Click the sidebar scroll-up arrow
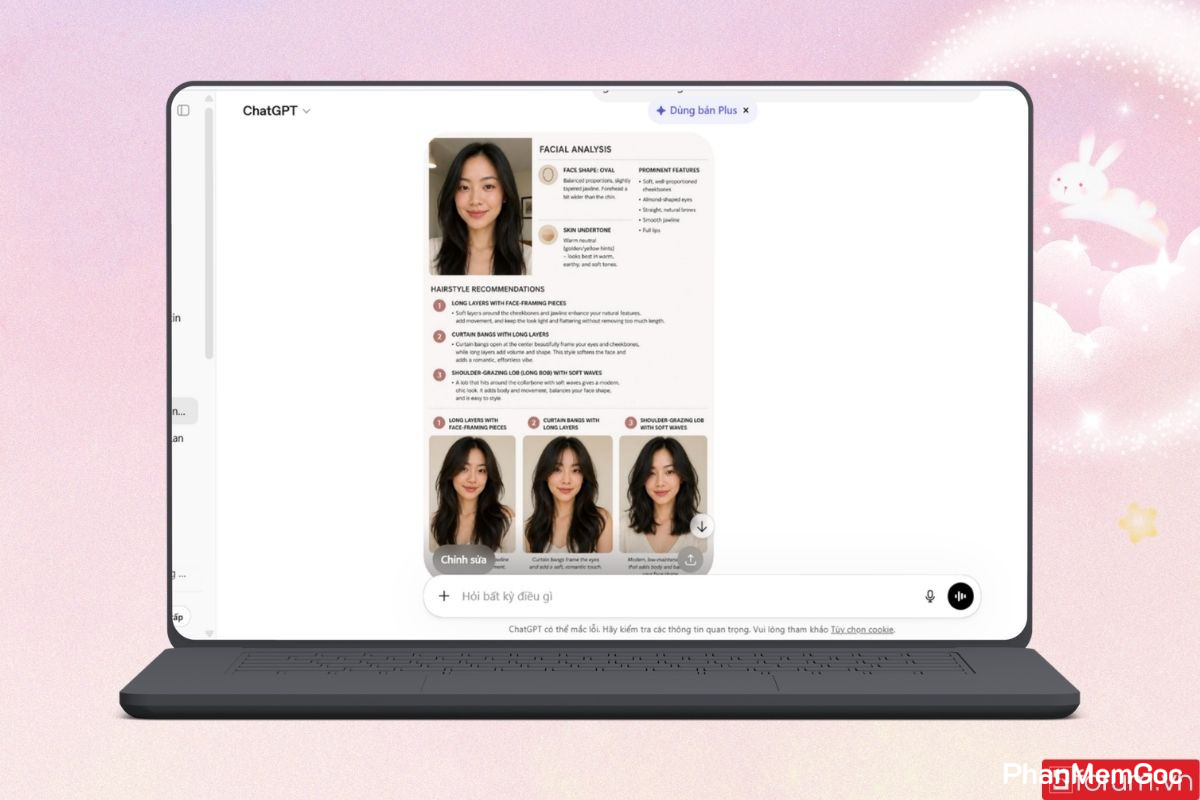1200x800 pixels. click(209, 99)
